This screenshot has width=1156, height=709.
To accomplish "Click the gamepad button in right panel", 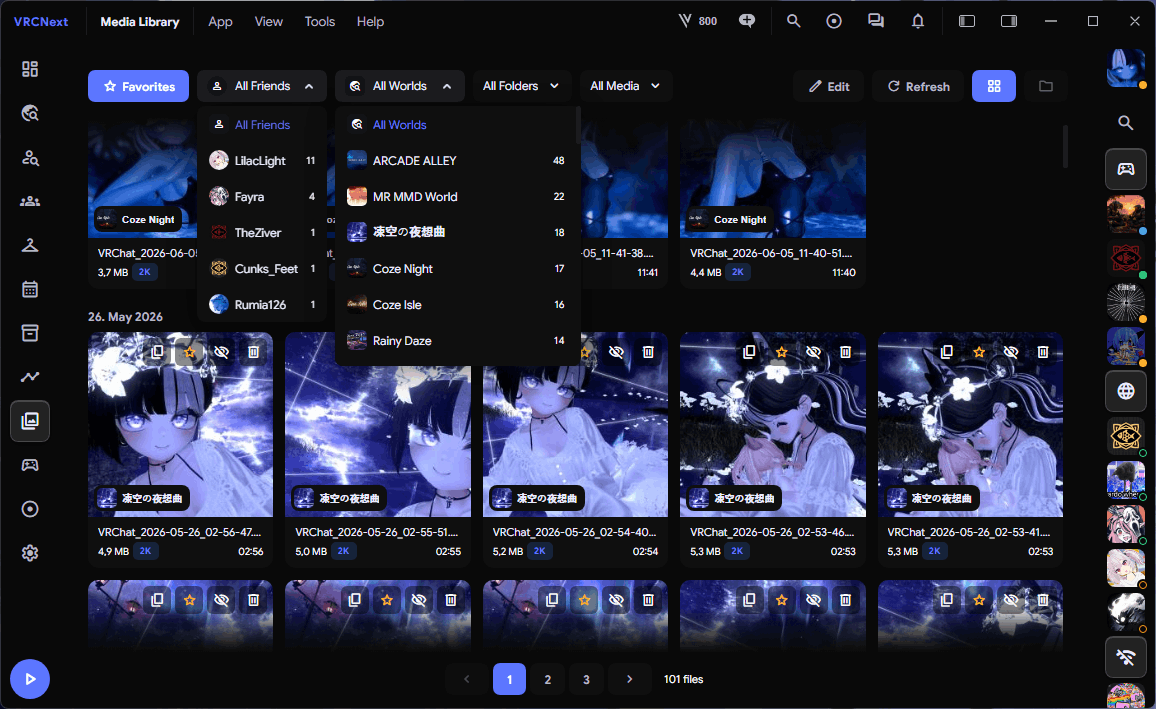I will click(1125, 170).
